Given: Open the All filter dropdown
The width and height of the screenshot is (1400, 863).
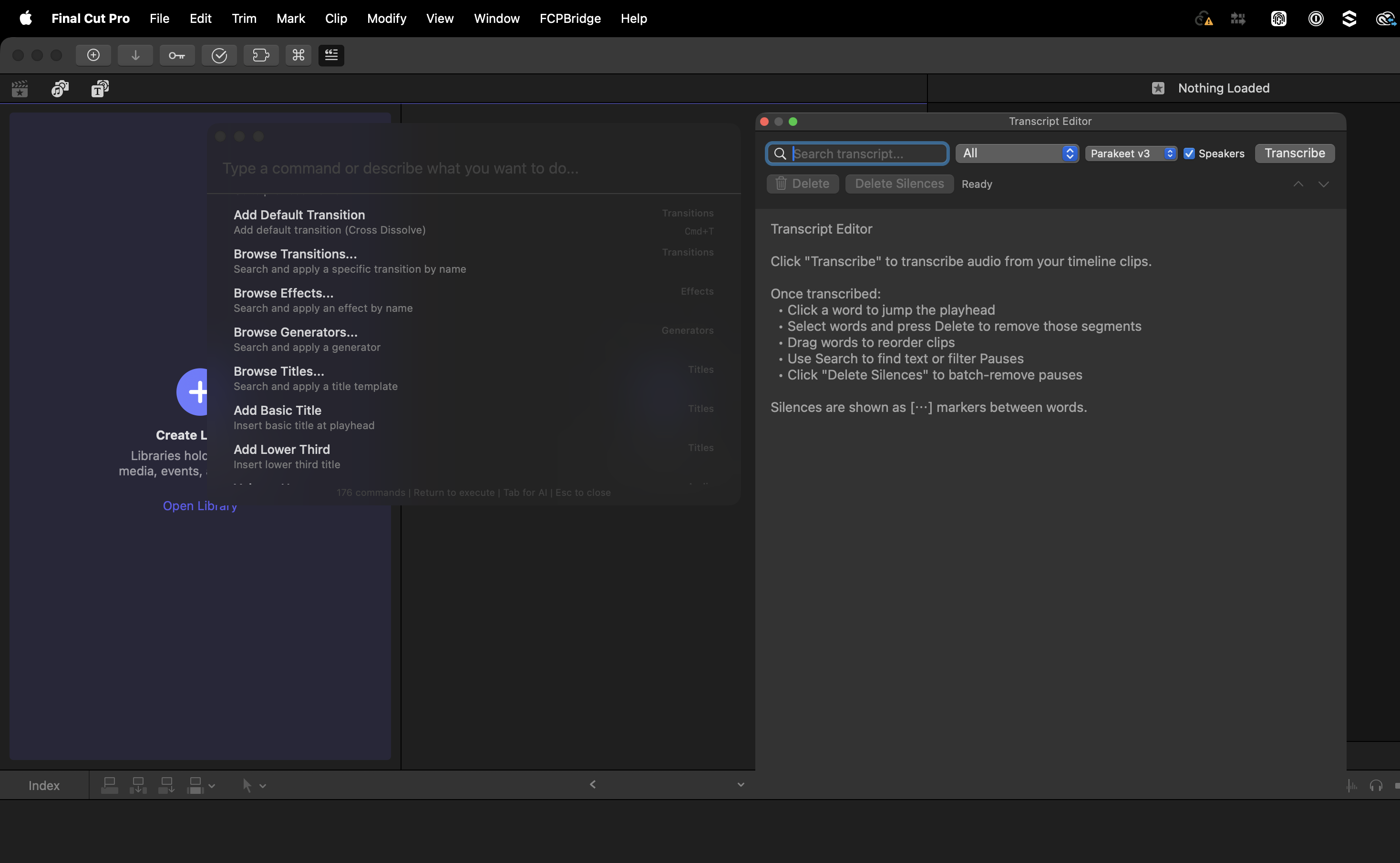Looking at the screenshot, I should click(1017, 154).
